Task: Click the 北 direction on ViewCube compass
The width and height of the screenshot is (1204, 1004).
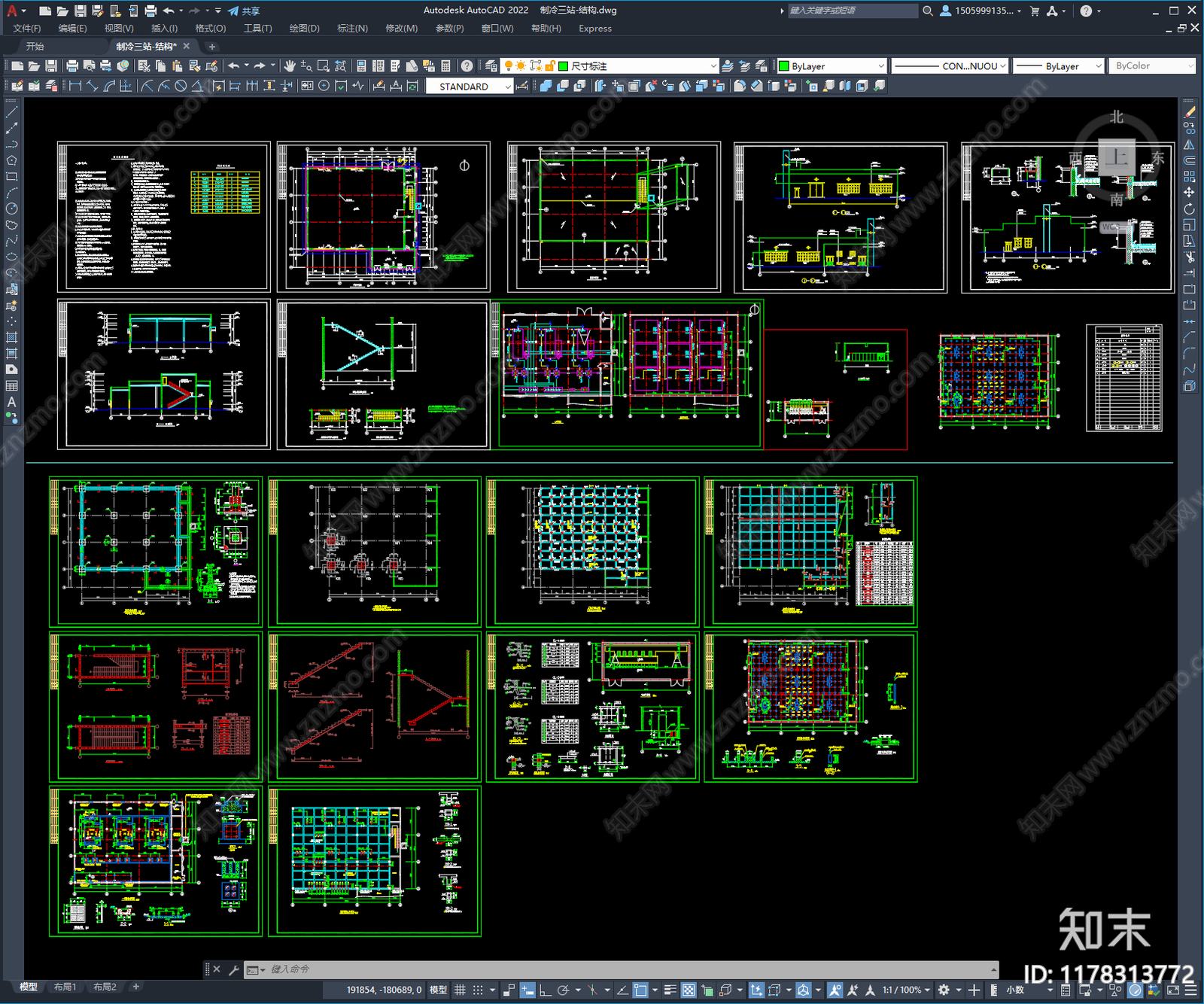Action: coord(1117,117)
